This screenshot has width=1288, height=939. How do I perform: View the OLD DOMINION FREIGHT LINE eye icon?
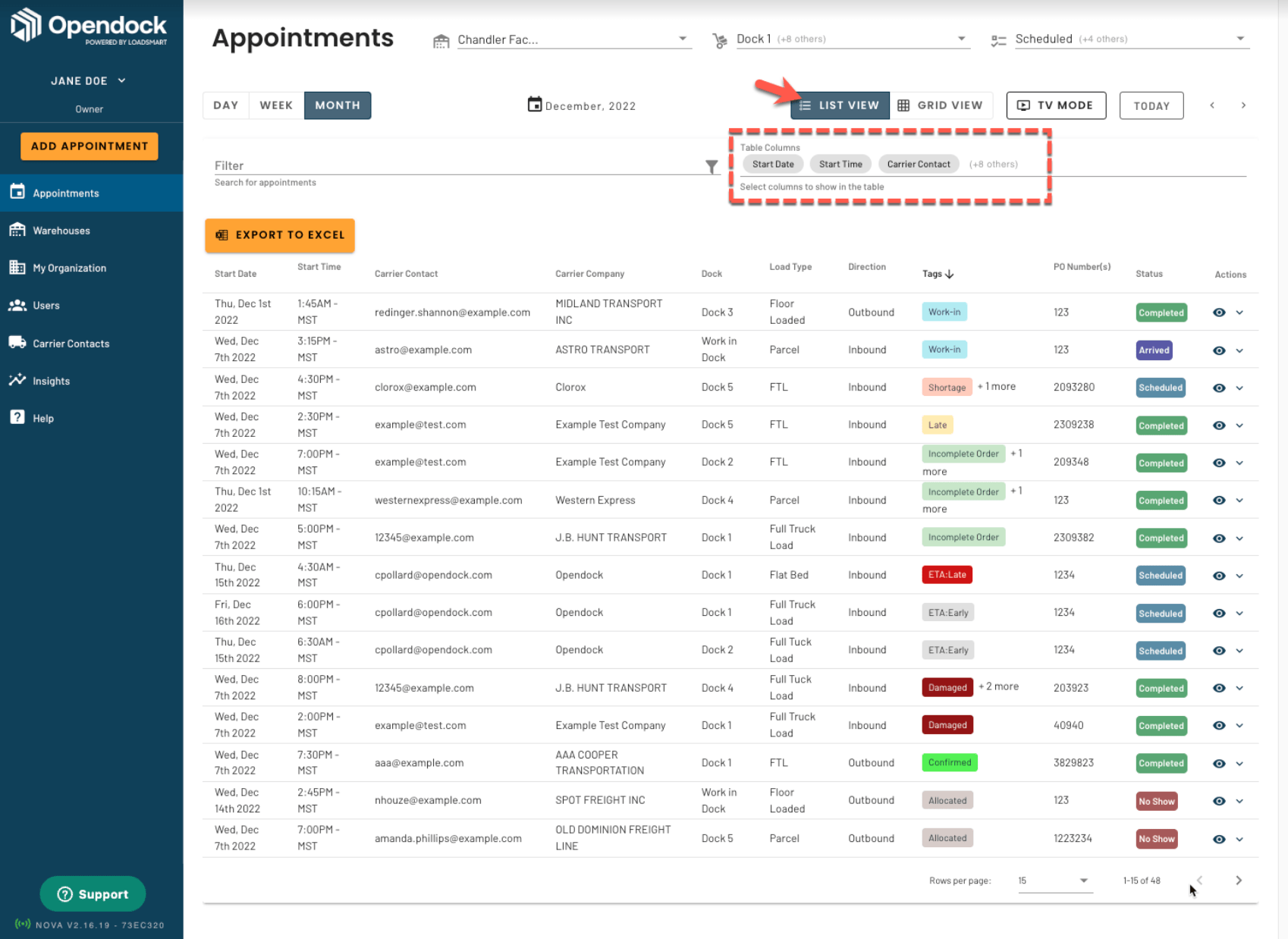[x=1219, y=839]
